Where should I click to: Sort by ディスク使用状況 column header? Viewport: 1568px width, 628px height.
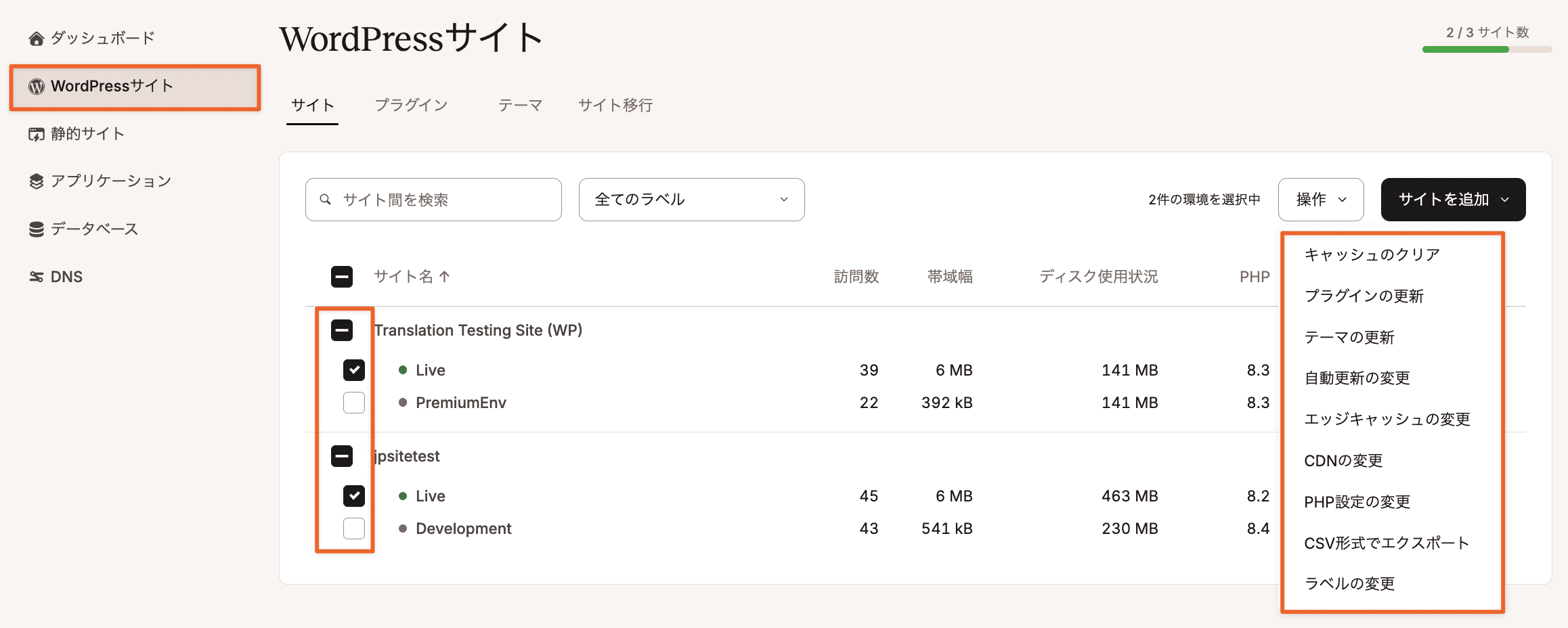(x=1099, y=276)
